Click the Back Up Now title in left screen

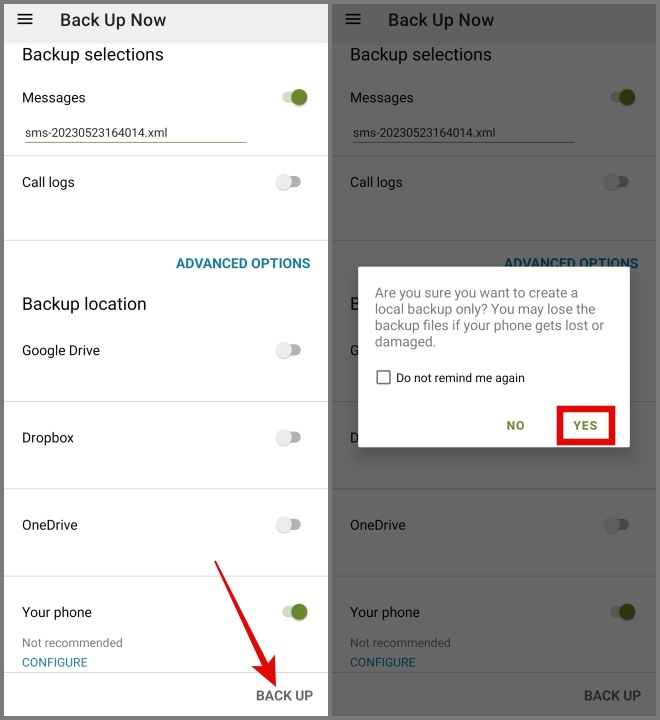[113, 20]
